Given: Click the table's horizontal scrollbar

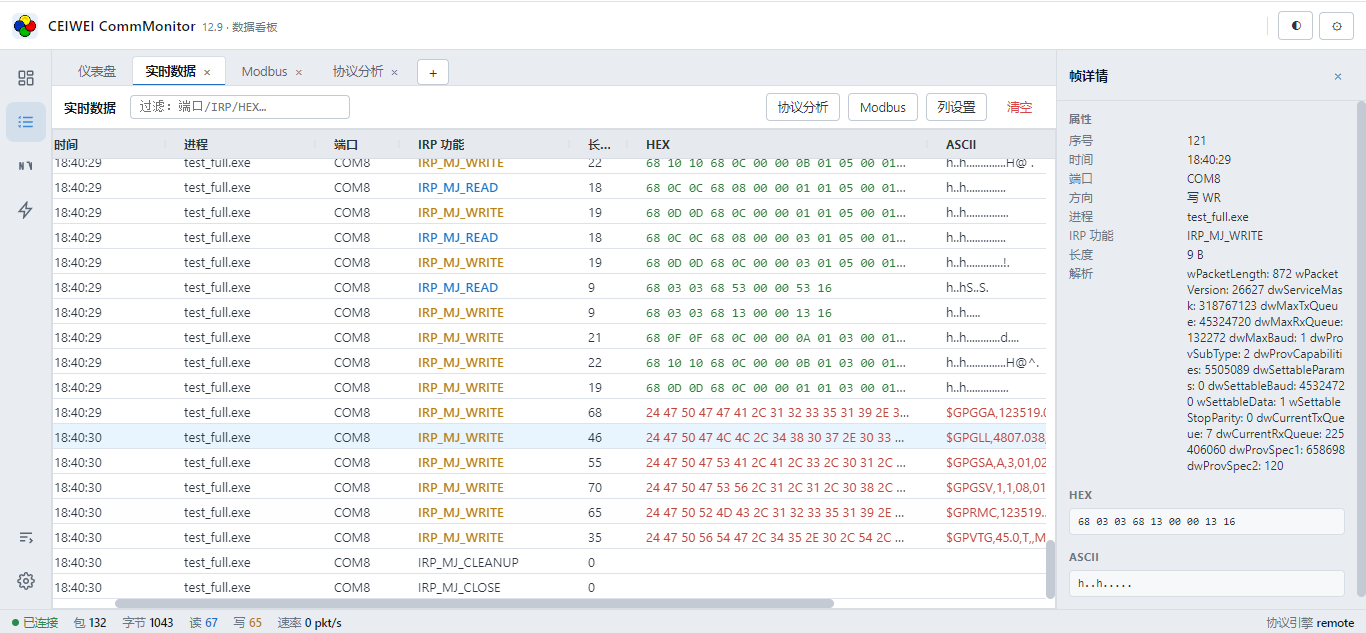Looking at the screenshot, I should pyautogui.click(x=474, y=603).
